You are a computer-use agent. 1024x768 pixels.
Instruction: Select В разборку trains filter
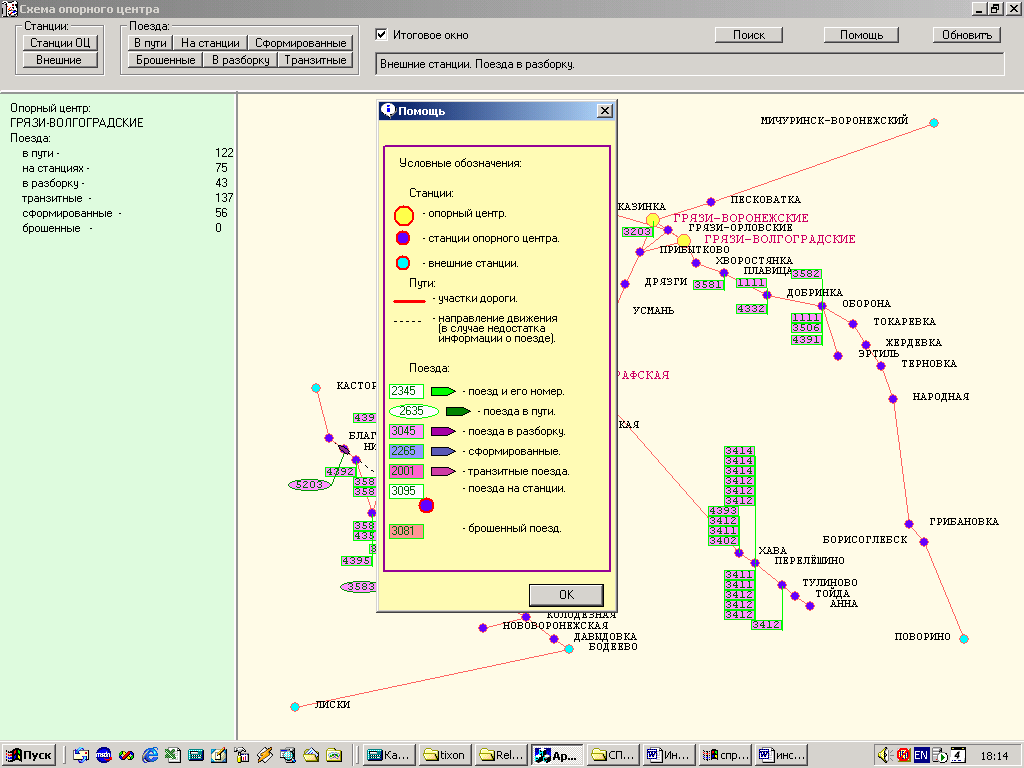(240, 60)
